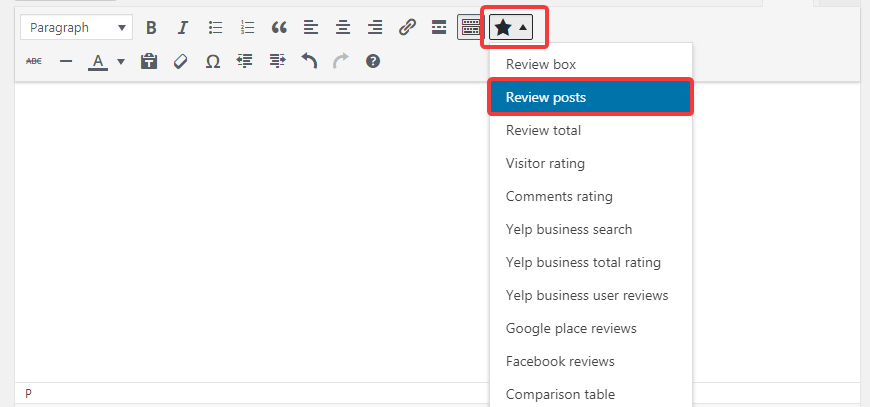Insert a bulleted list

coord(215,28)
